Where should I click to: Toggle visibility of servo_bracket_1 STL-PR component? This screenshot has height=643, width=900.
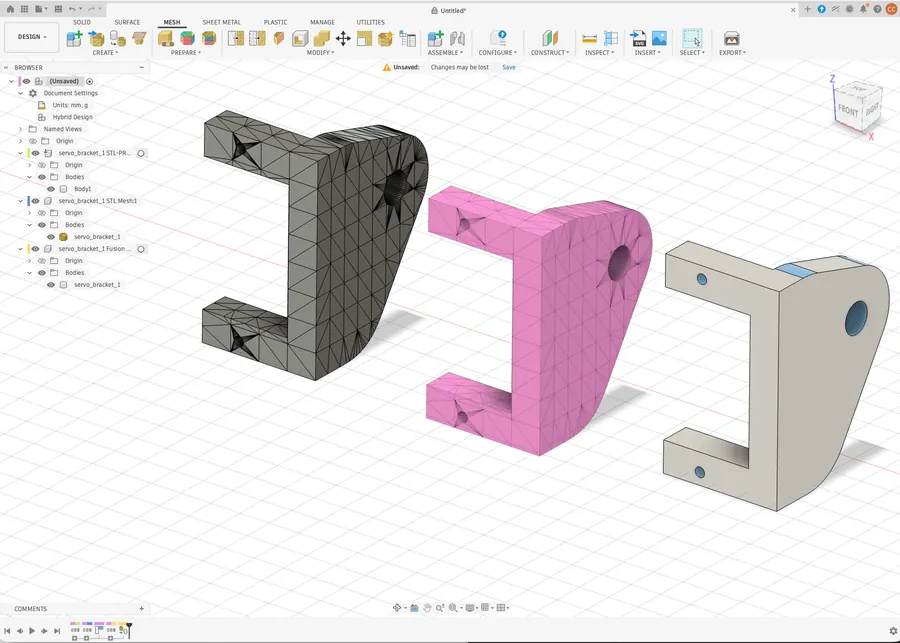[x=36, y=153]
